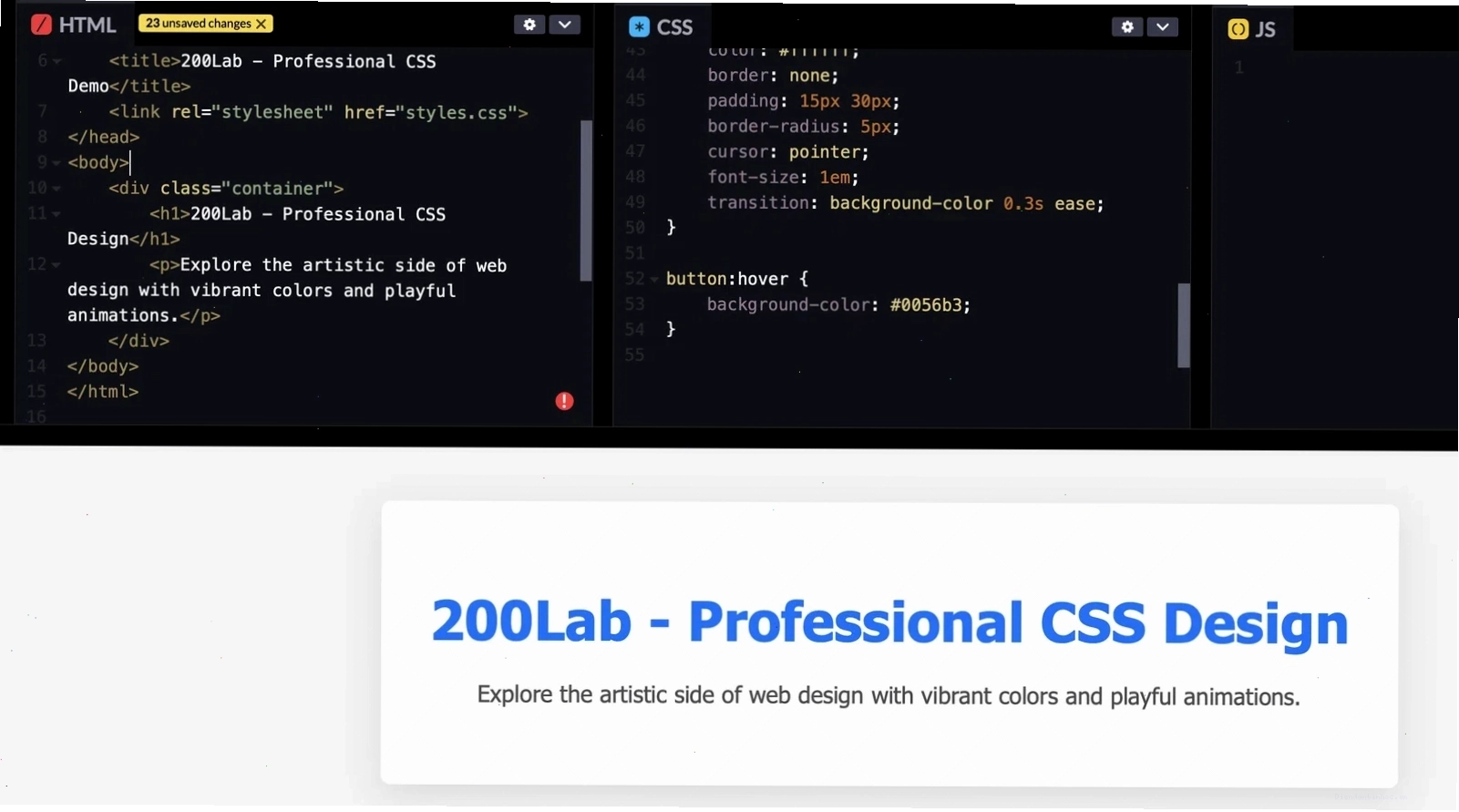Collapse fold arrow at line 12 paragraph
Screen dimensions: 1459x812
57,265
